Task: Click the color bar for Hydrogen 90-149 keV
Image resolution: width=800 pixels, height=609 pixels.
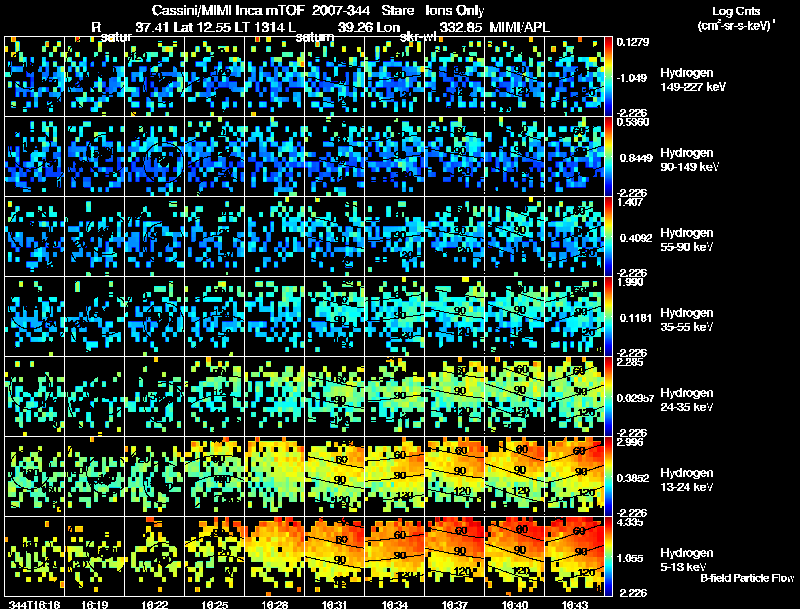Action: (x=609, y=156)
